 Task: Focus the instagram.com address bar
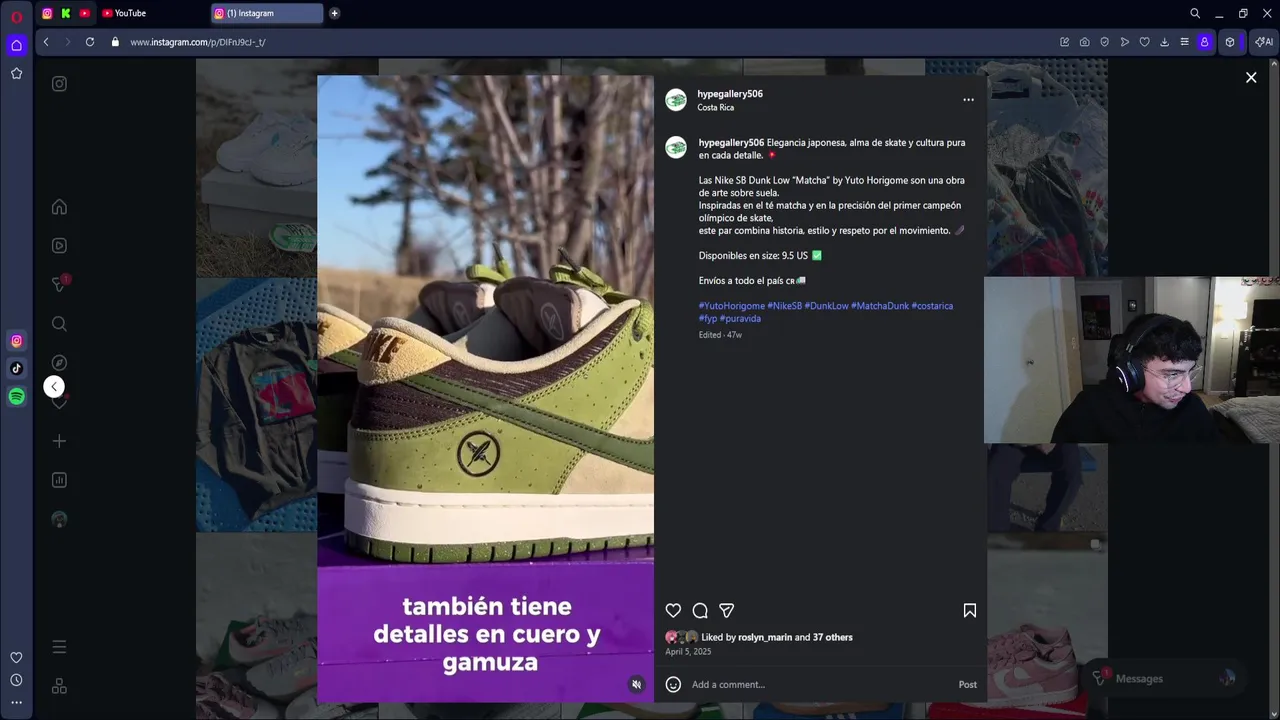pyautogui.click(x=197, y=42)
